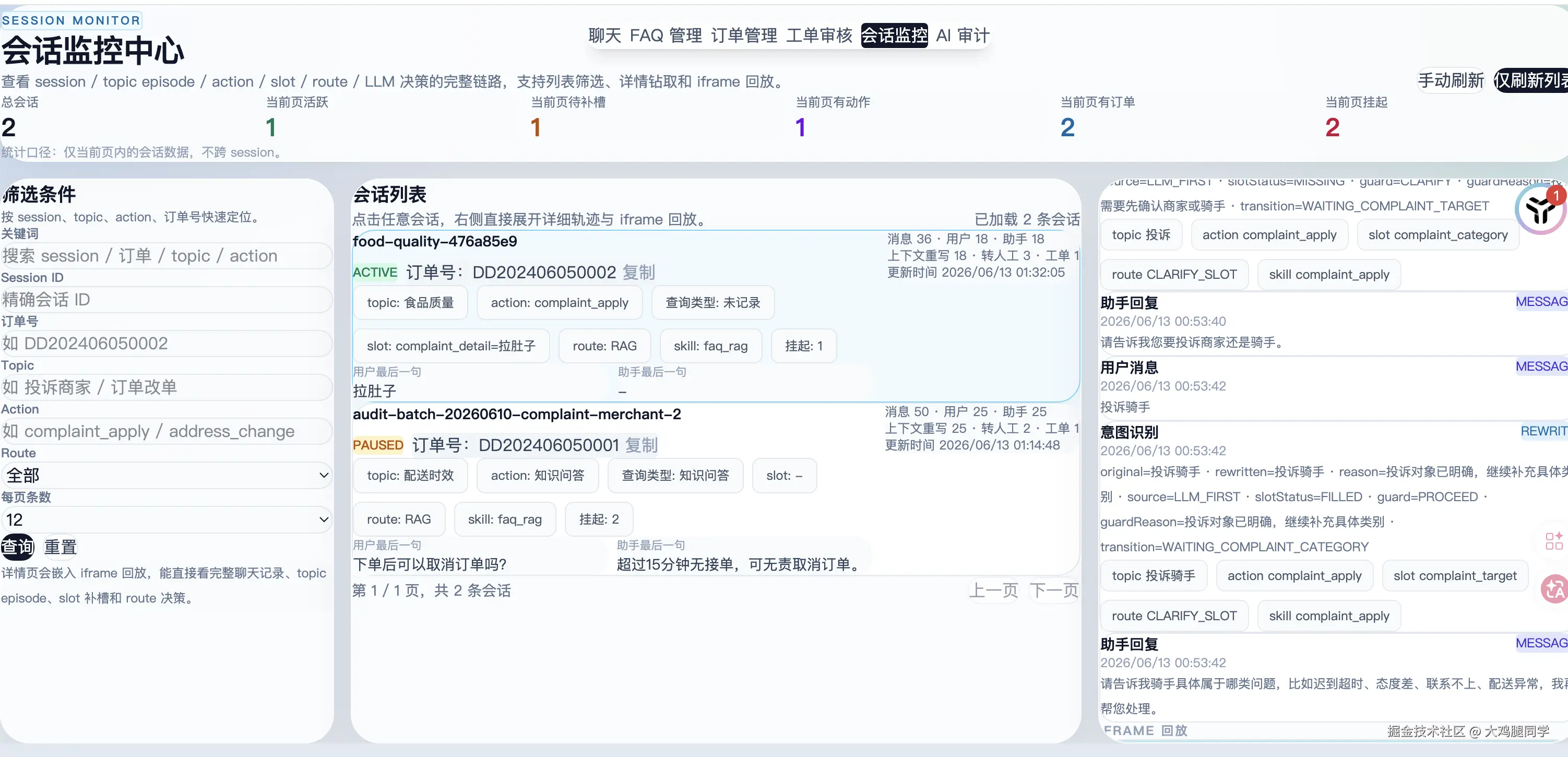Click the 'route: RAG' chip in food-quality session
Image resolution: width=1568 pixels, height=757 pixels.
pyautogui.click(x=604, y=346)
